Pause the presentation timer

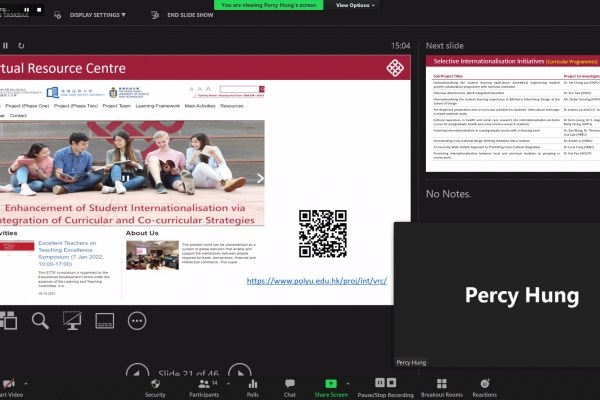pos(5,46)
